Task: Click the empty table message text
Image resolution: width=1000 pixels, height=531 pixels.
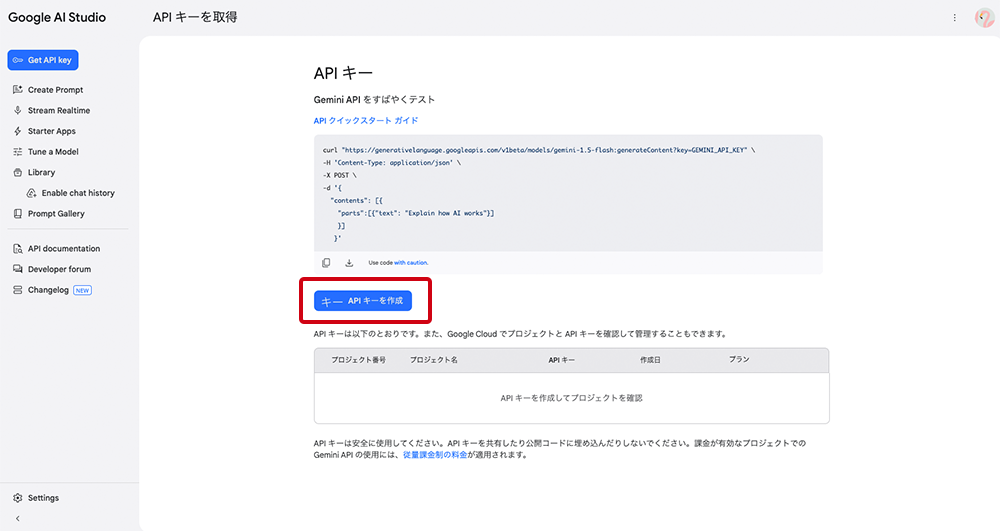Action: pos(571,398)
